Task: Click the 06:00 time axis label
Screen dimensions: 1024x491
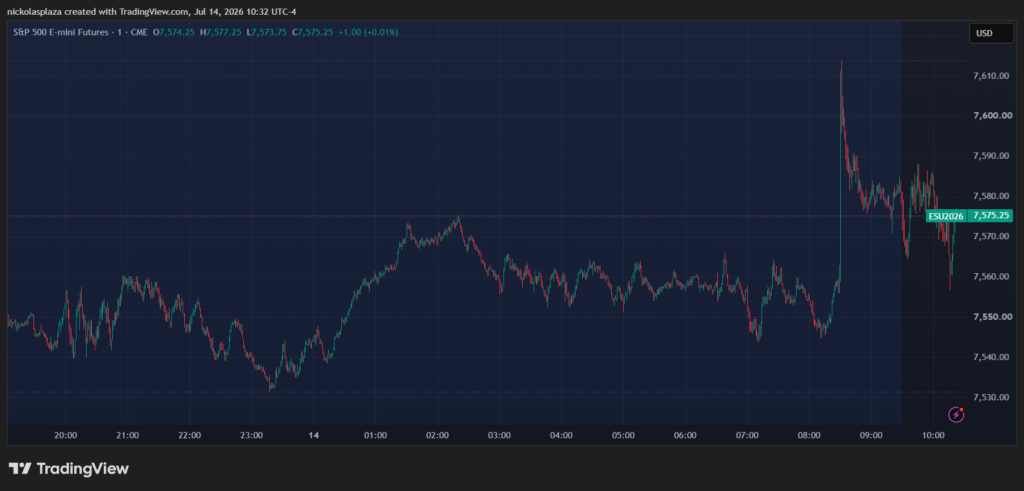Action: coord(685,436)
